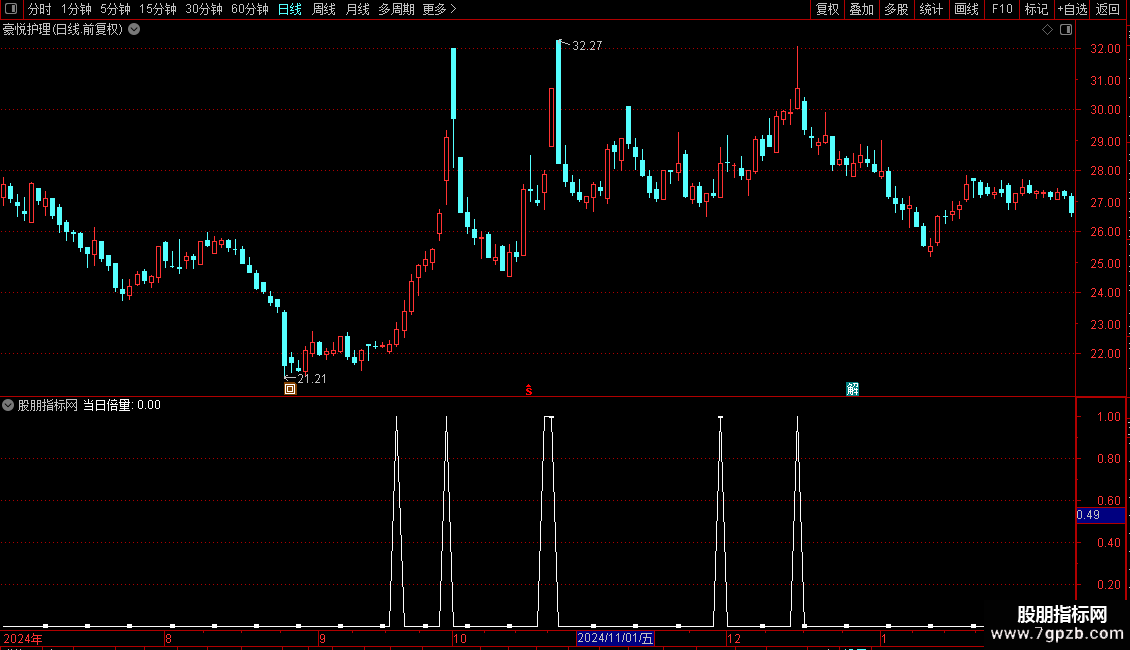Activate the 画线 drawing tool

(966, 9)
